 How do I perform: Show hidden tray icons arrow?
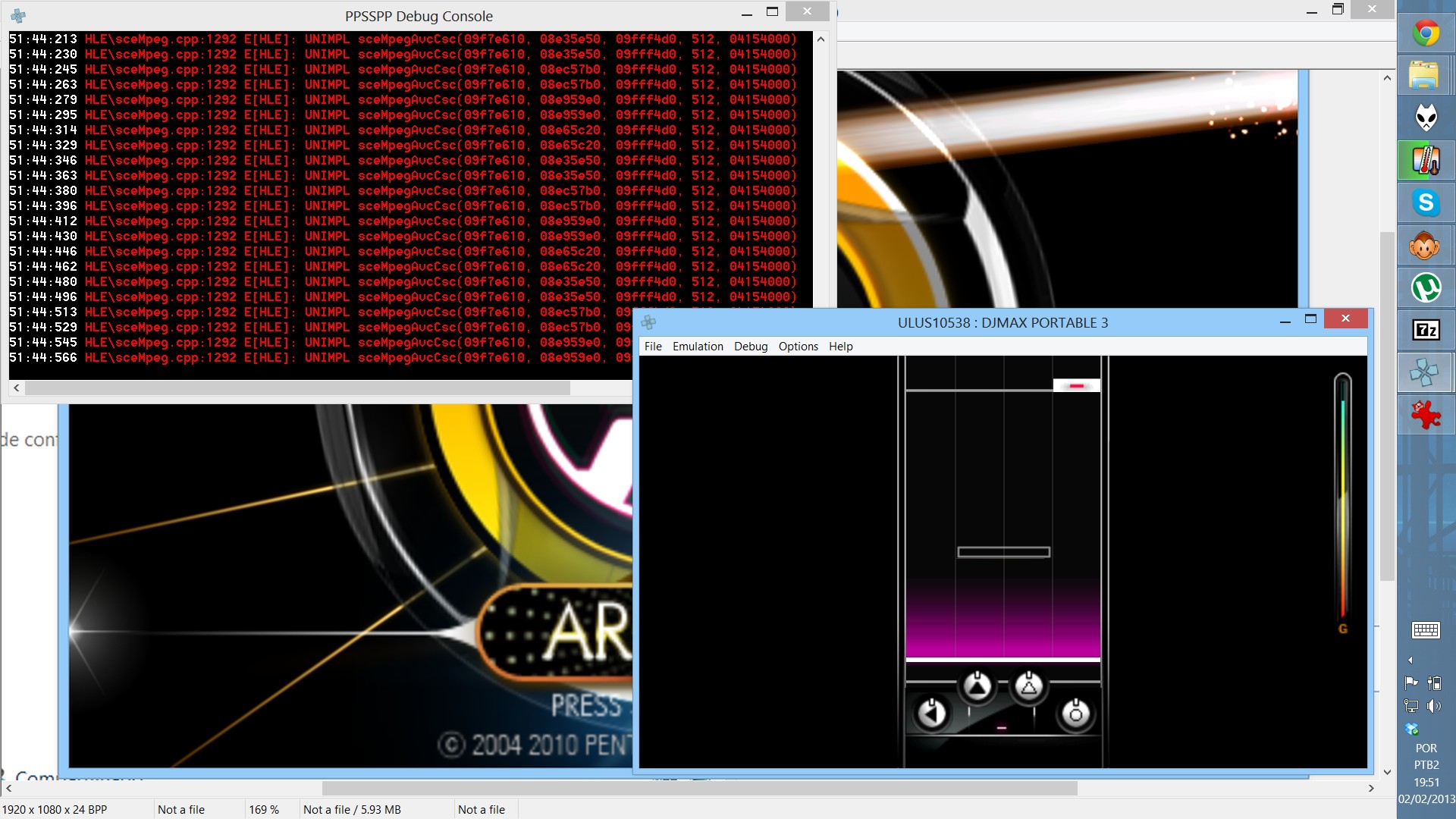point(1410,660)
